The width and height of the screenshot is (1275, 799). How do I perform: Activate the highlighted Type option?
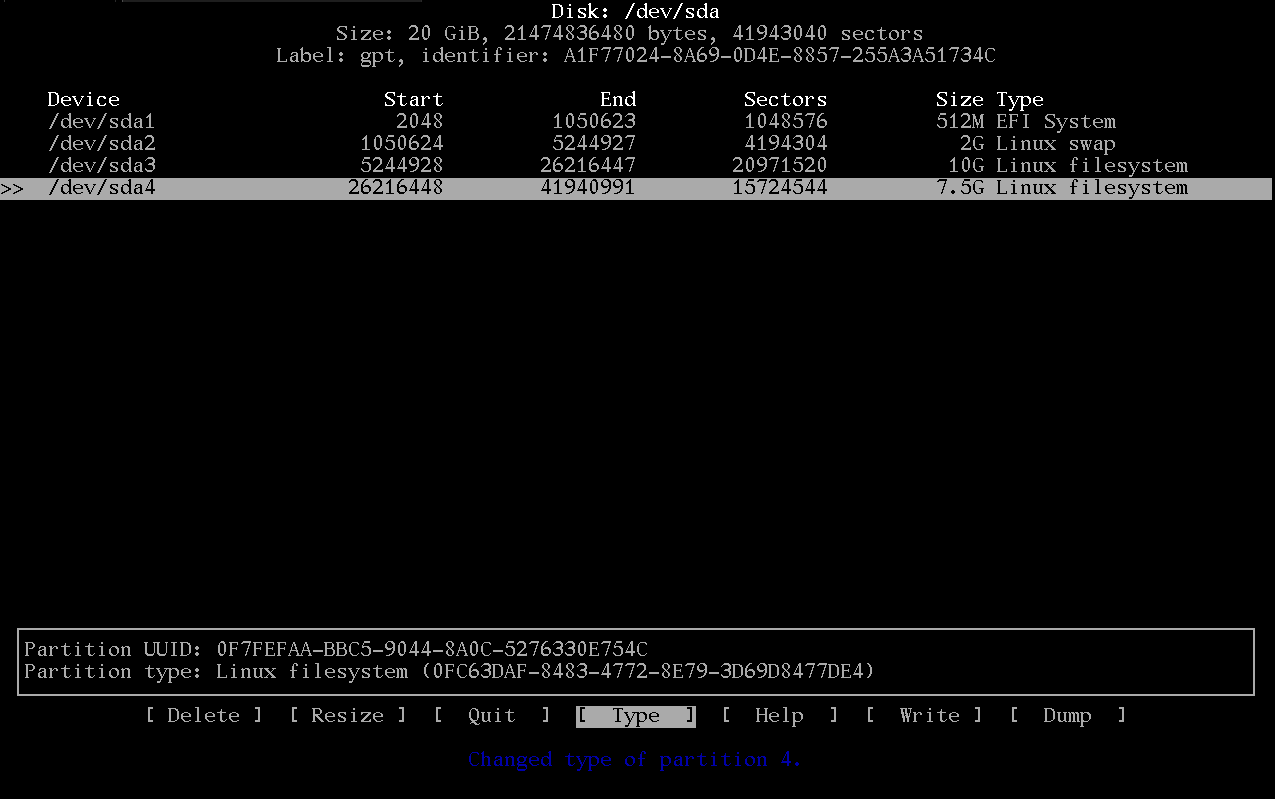coord(635,715)
